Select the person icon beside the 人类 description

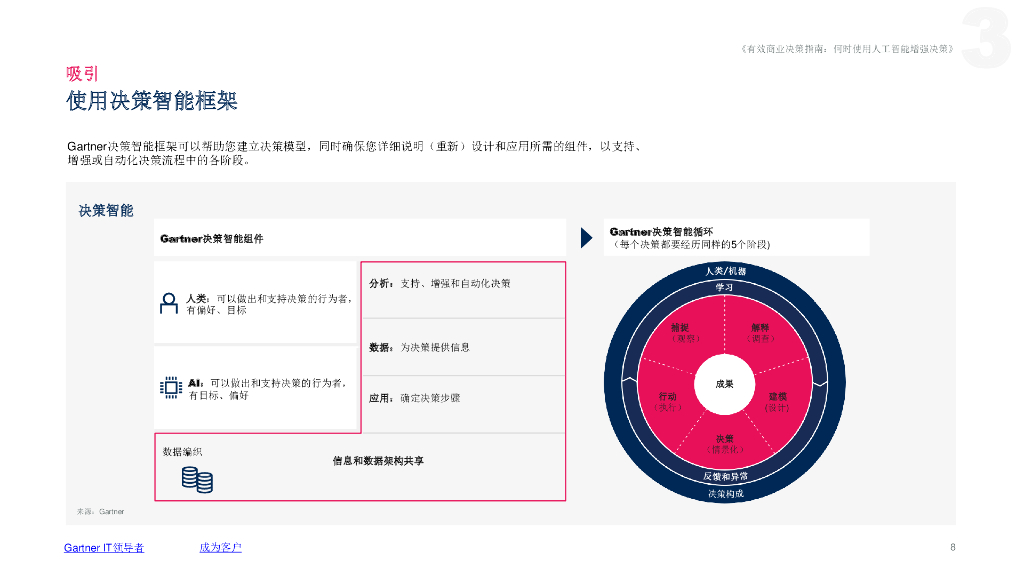tap(168, 301)
